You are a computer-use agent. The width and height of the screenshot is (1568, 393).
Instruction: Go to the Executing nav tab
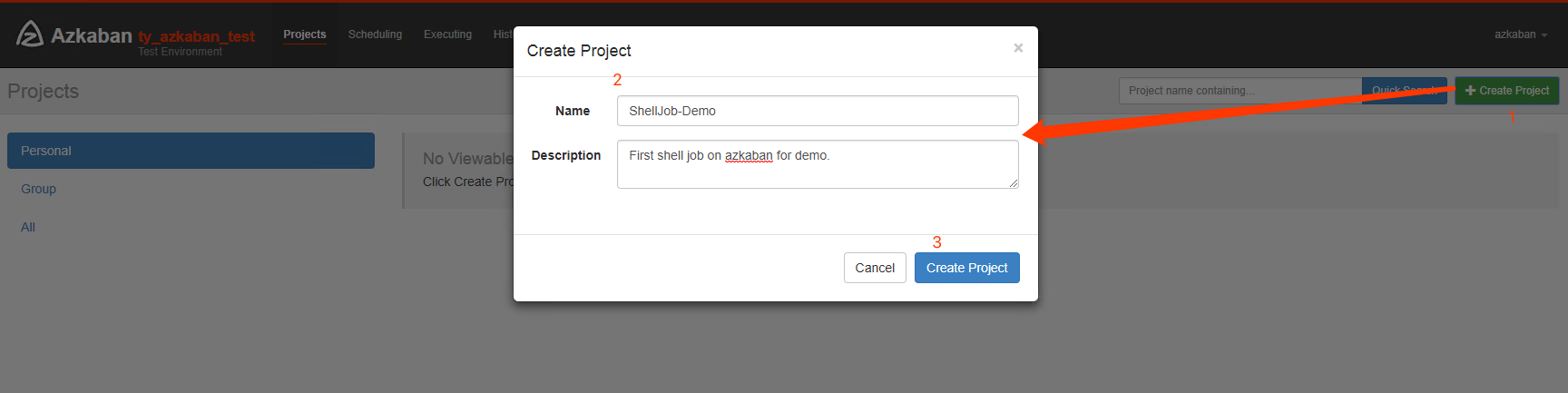click(x=447, y=34)
